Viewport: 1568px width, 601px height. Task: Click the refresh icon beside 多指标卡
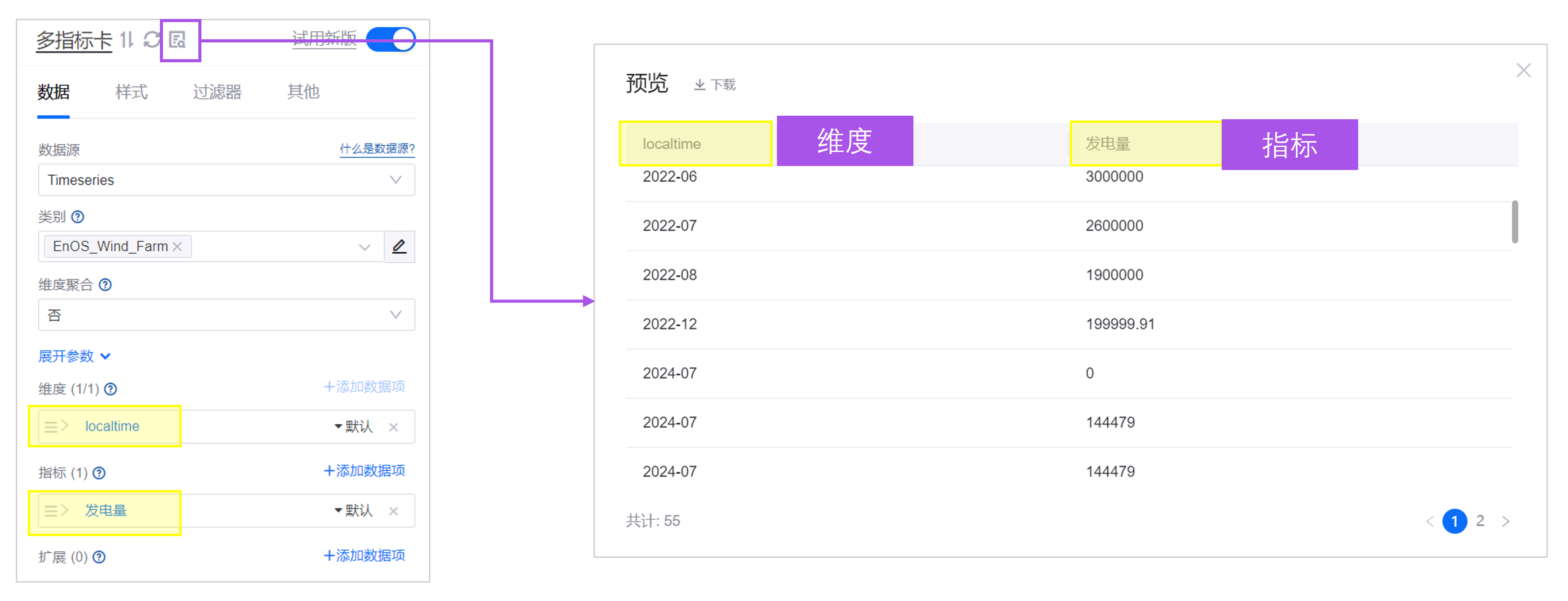pos(151,40)
